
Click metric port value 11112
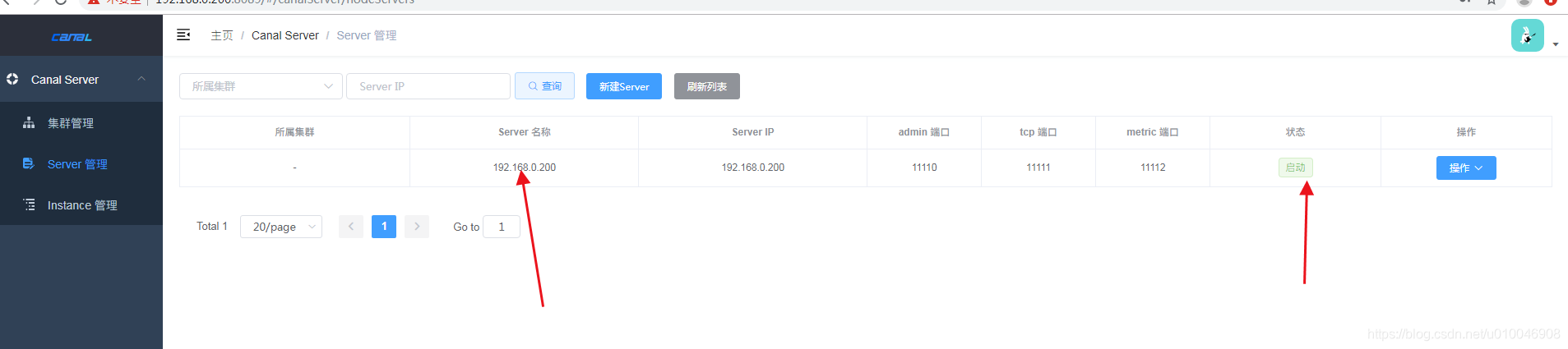pos(1153,168)
